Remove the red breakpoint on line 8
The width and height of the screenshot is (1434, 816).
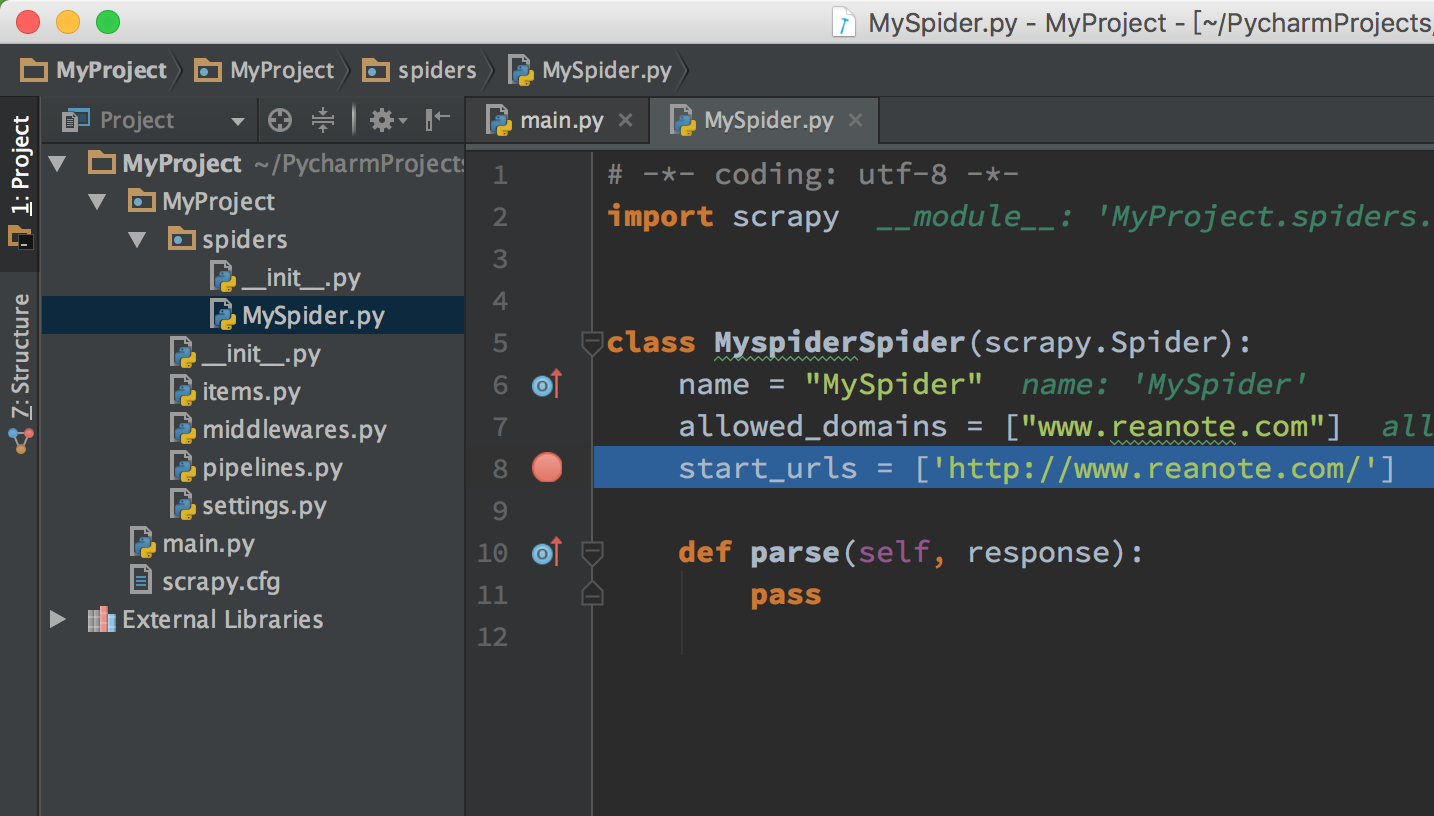(547, 468)
